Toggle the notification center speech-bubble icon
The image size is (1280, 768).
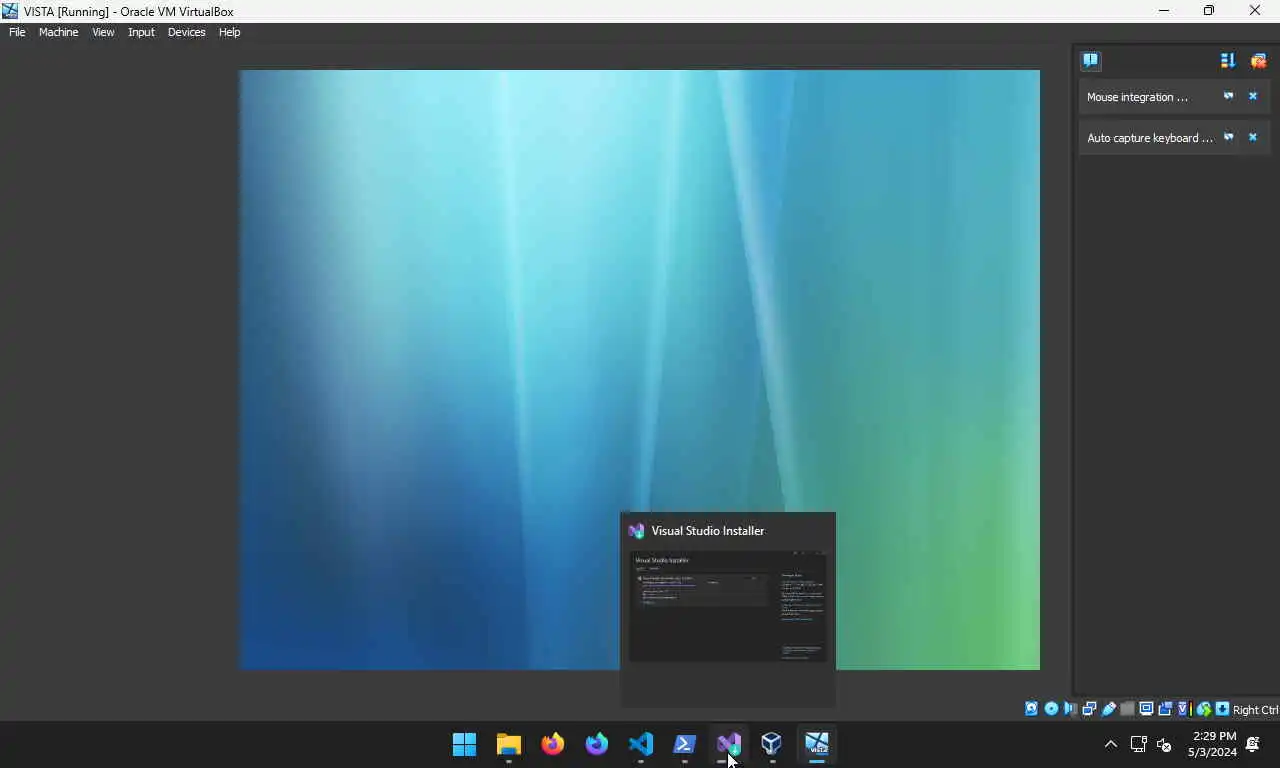1090,60
